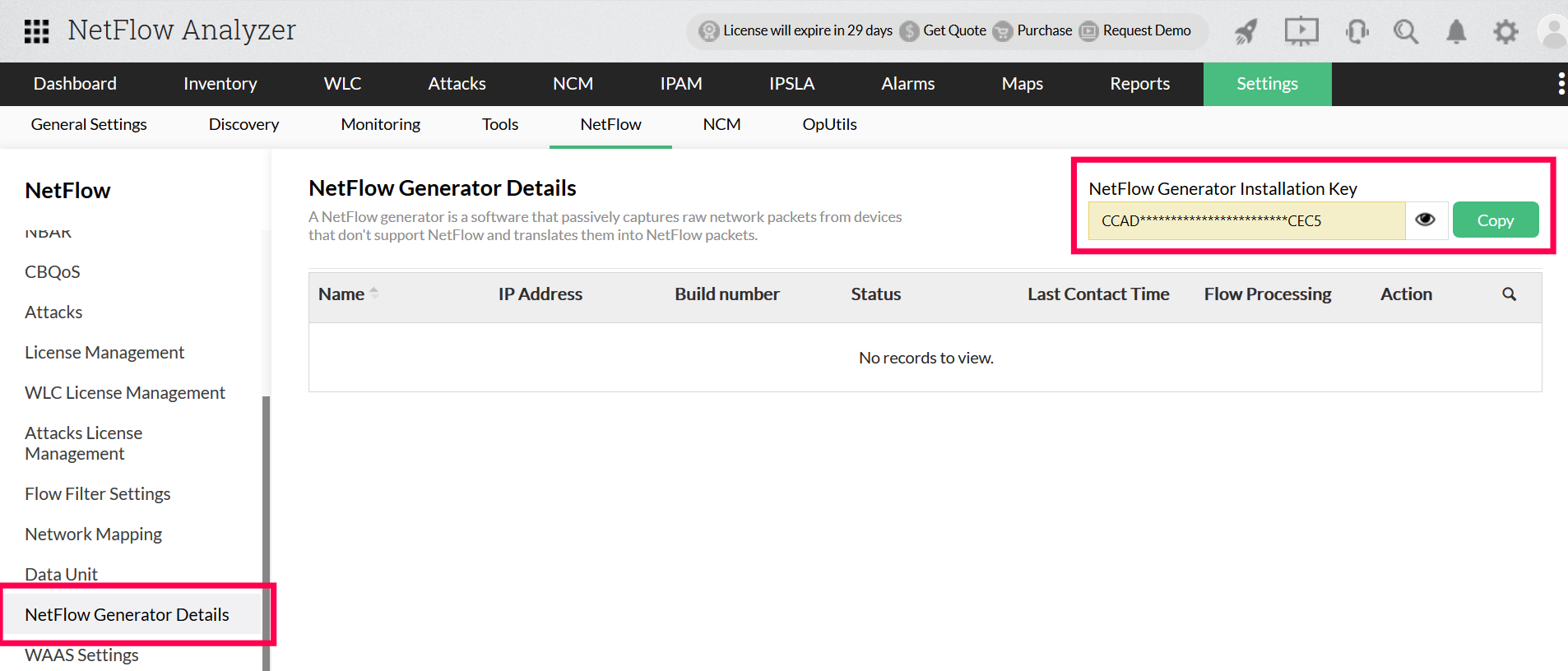Open the Dashboard tab

tap(75, 84)
